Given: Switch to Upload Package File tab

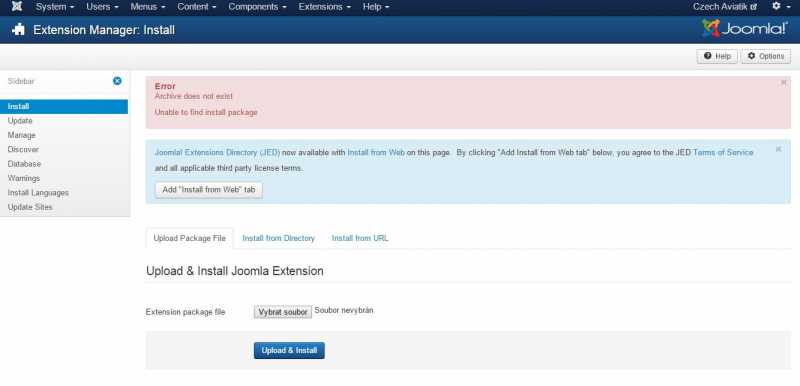Looking at the screenshot, I should (189, 238).
